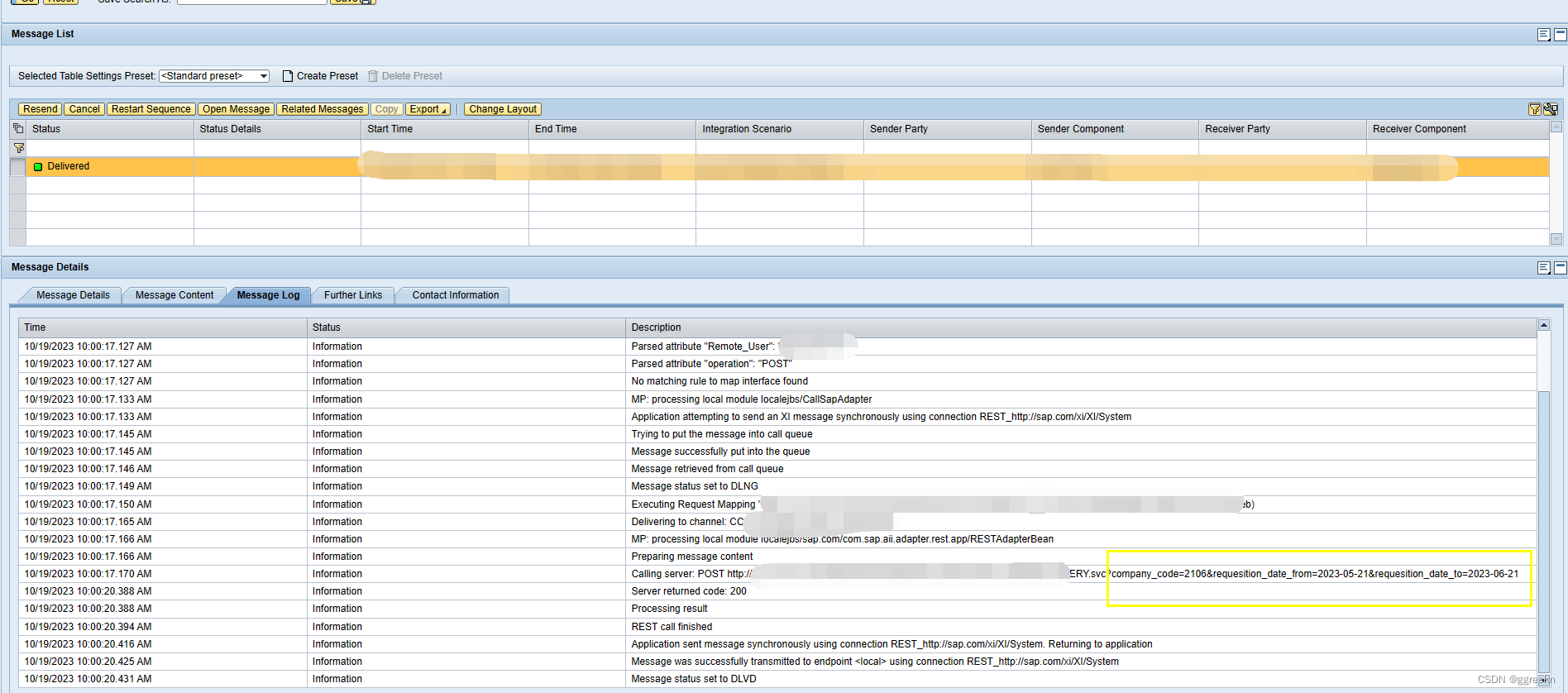Image resolution: width=1568 pixels, height=693 pixels.
Task: Click the Status filter input cell
Action: (x=110, y=148)
